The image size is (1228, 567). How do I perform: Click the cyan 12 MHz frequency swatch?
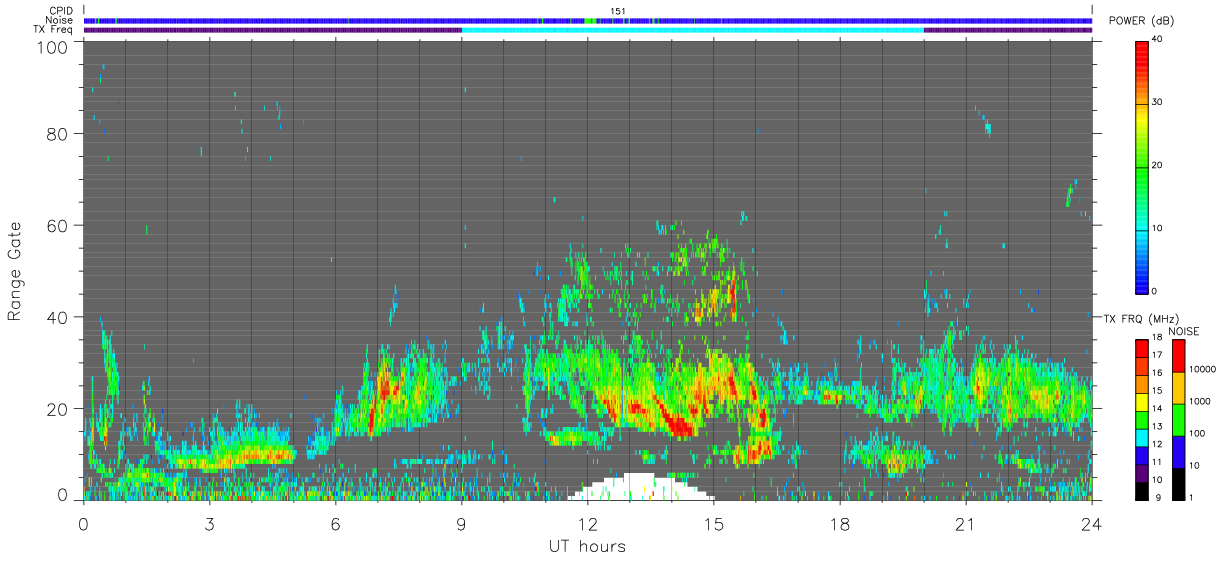pyautogui.click(x=1142, y=438)
